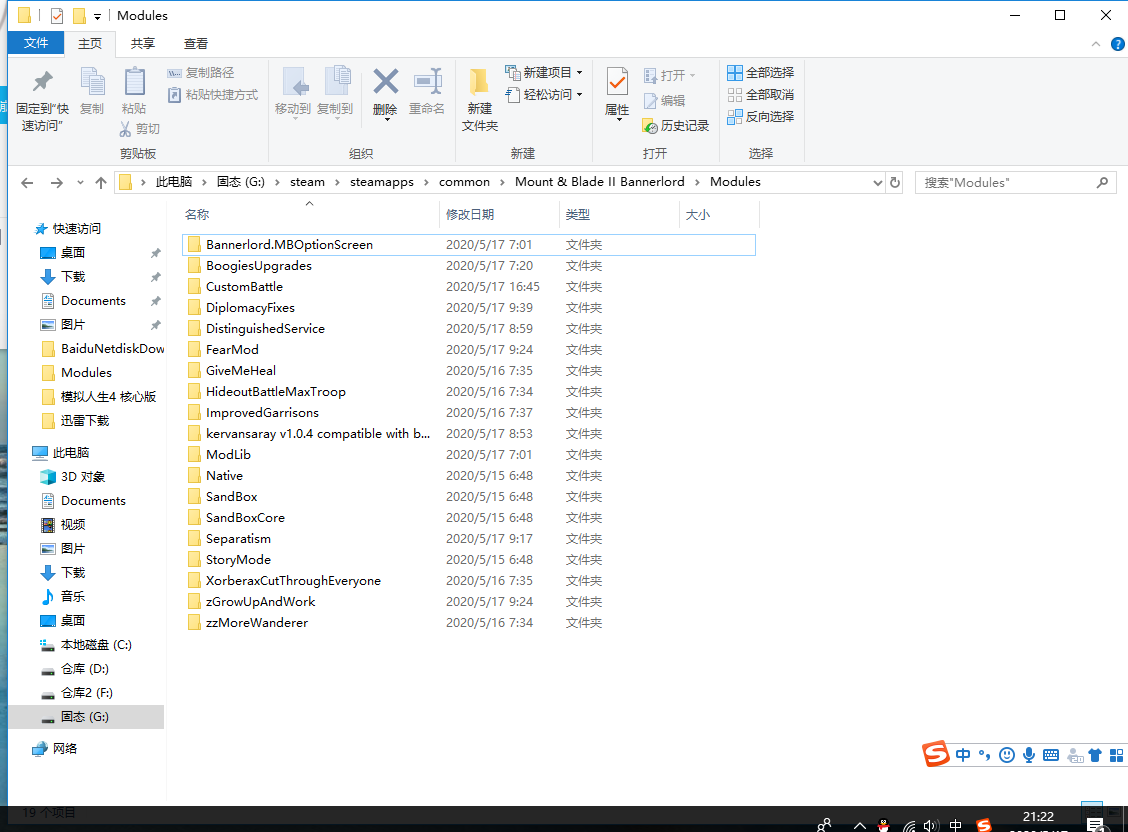Expand the 打开 open dropdown arrow
Screen dimensions: 1128x832
point(693,76)
